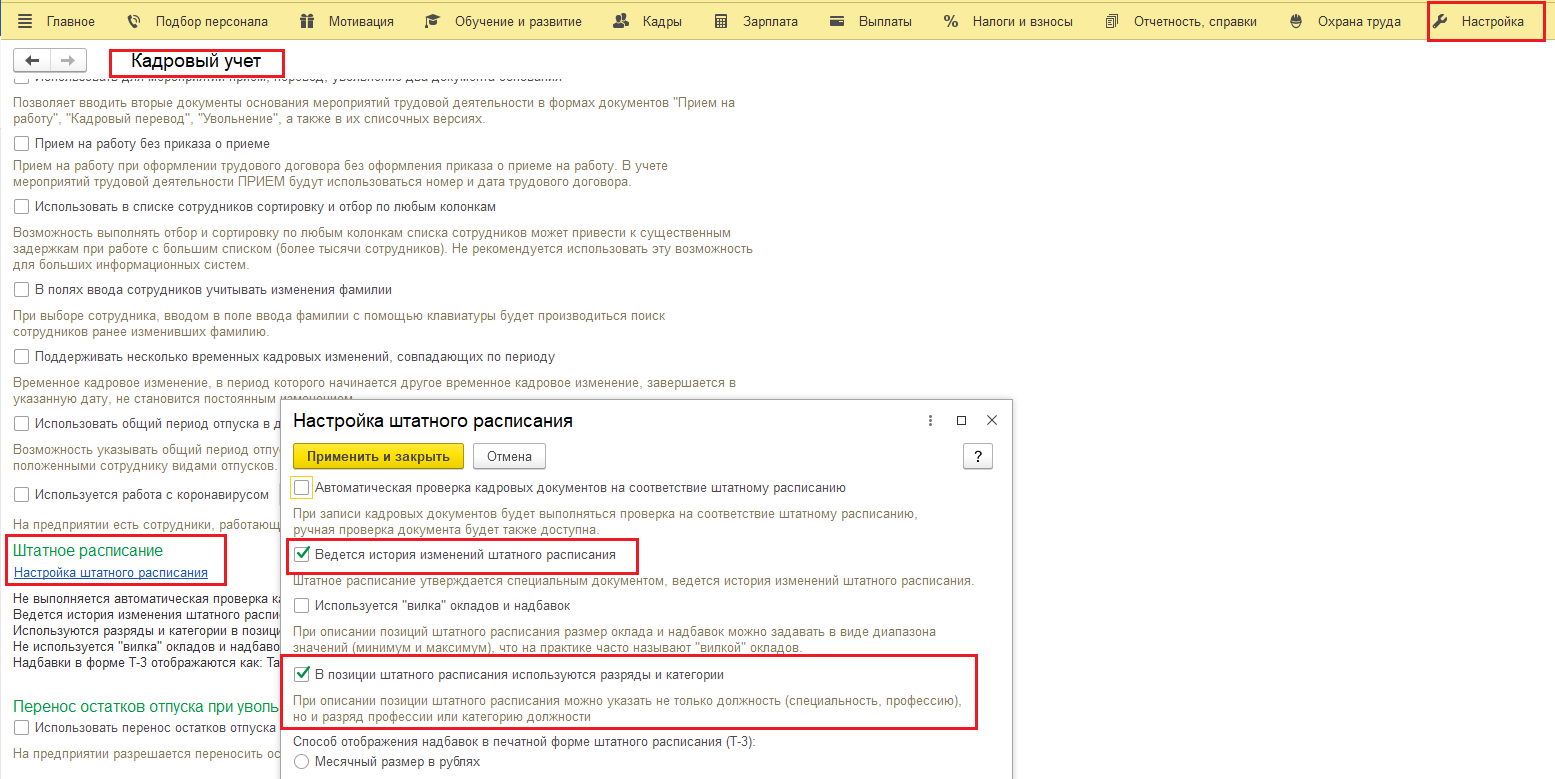Open the Кадры section
Image resolution: width=1555 pixels, height=779 pixels.
click(x=647, y=21)
